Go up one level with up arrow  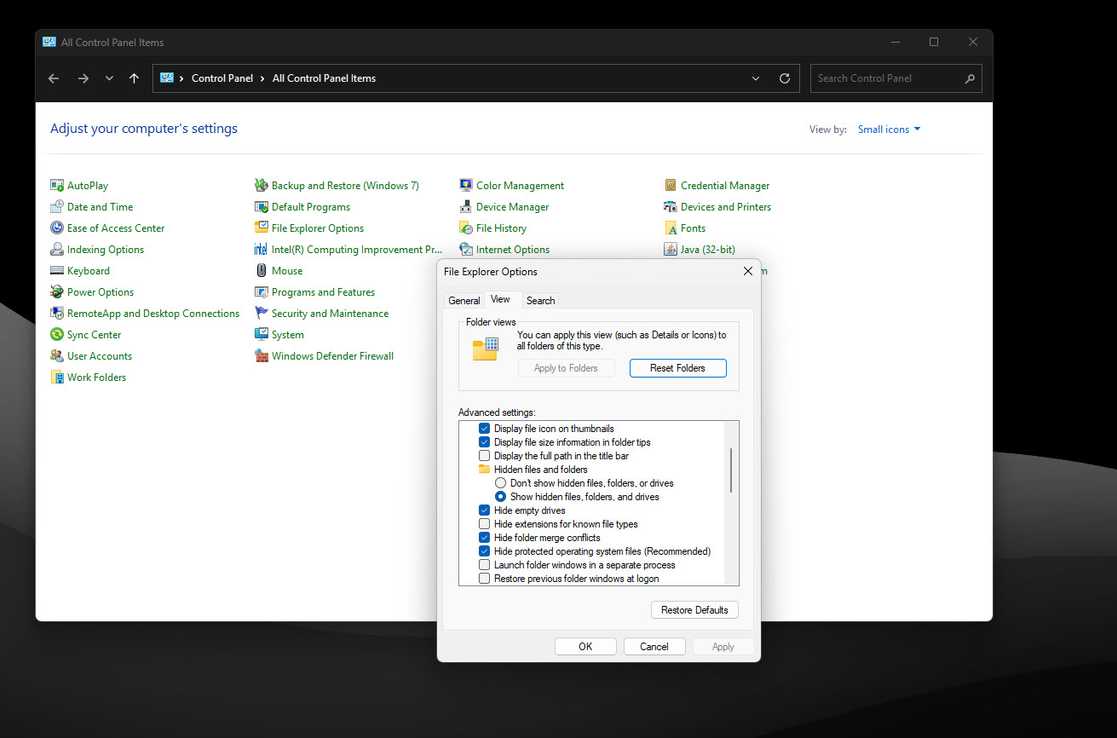click(134, 79)
